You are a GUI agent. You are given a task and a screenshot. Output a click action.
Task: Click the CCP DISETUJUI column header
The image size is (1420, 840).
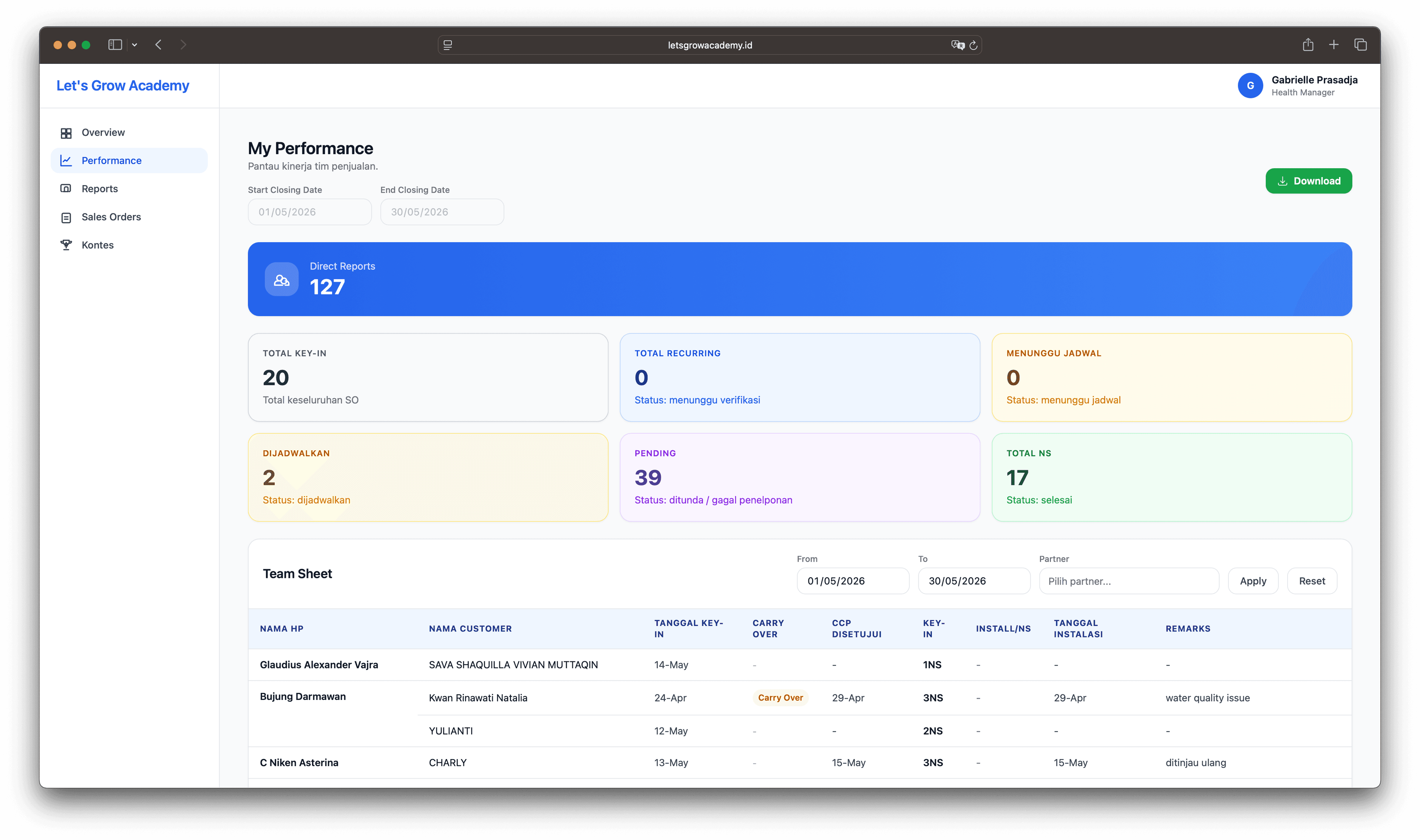[x=856, y=628]
